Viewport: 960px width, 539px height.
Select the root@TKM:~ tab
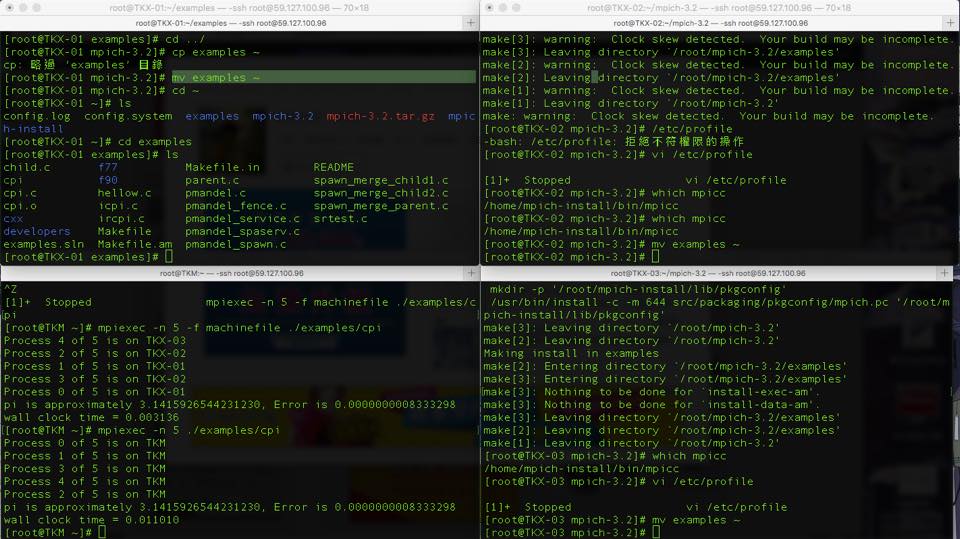pos(231,273)
